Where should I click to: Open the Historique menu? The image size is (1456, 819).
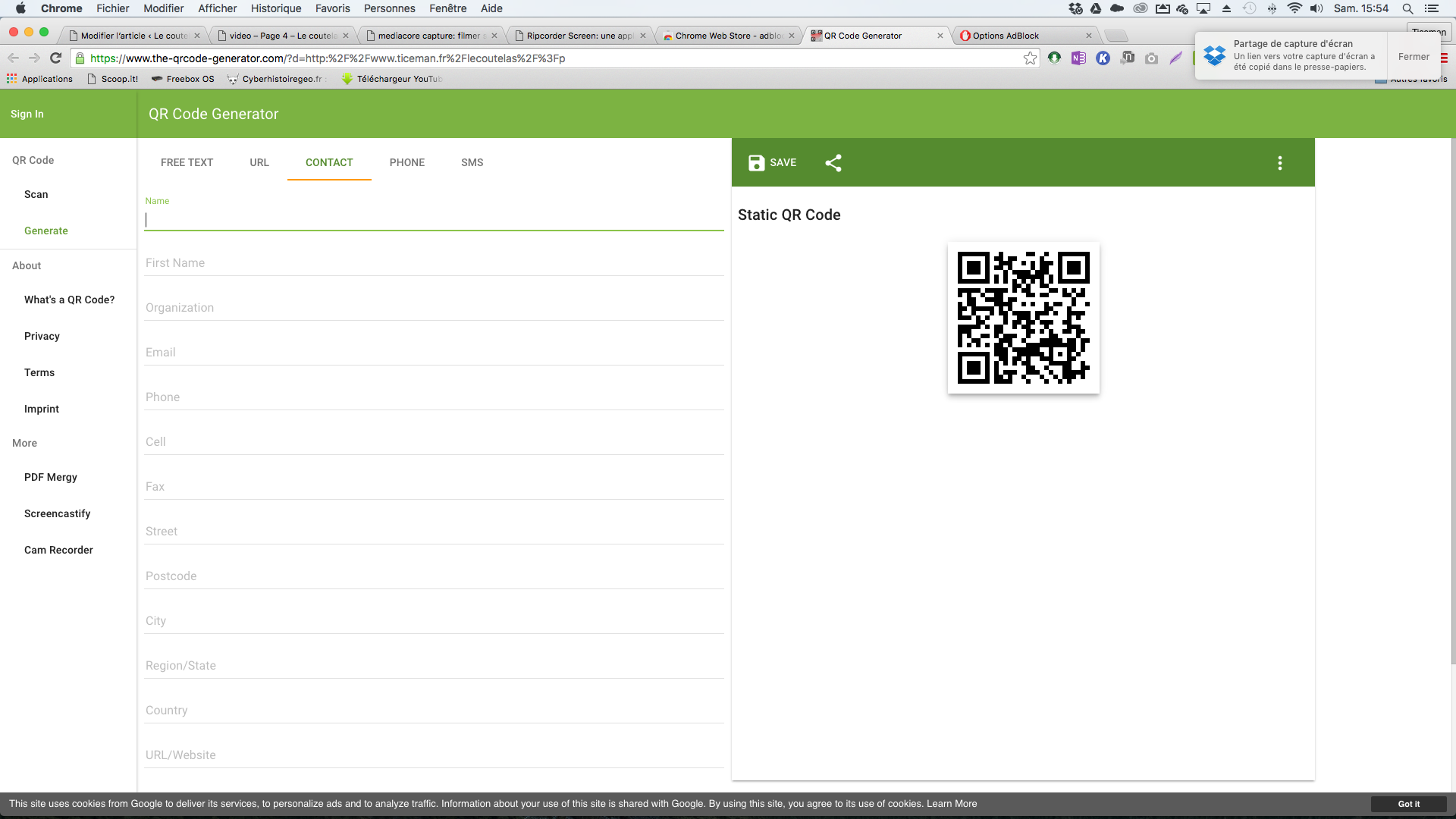point(276,8)
